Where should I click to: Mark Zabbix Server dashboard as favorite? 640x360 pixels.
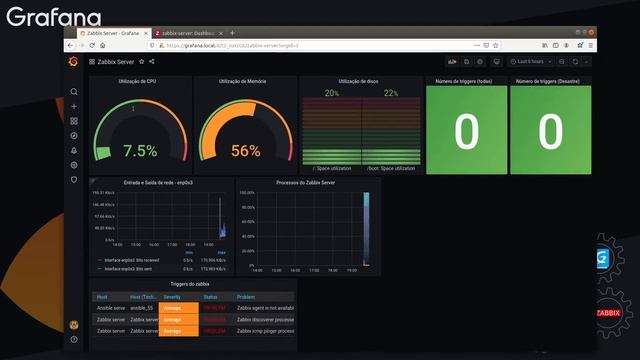point(142,62)
